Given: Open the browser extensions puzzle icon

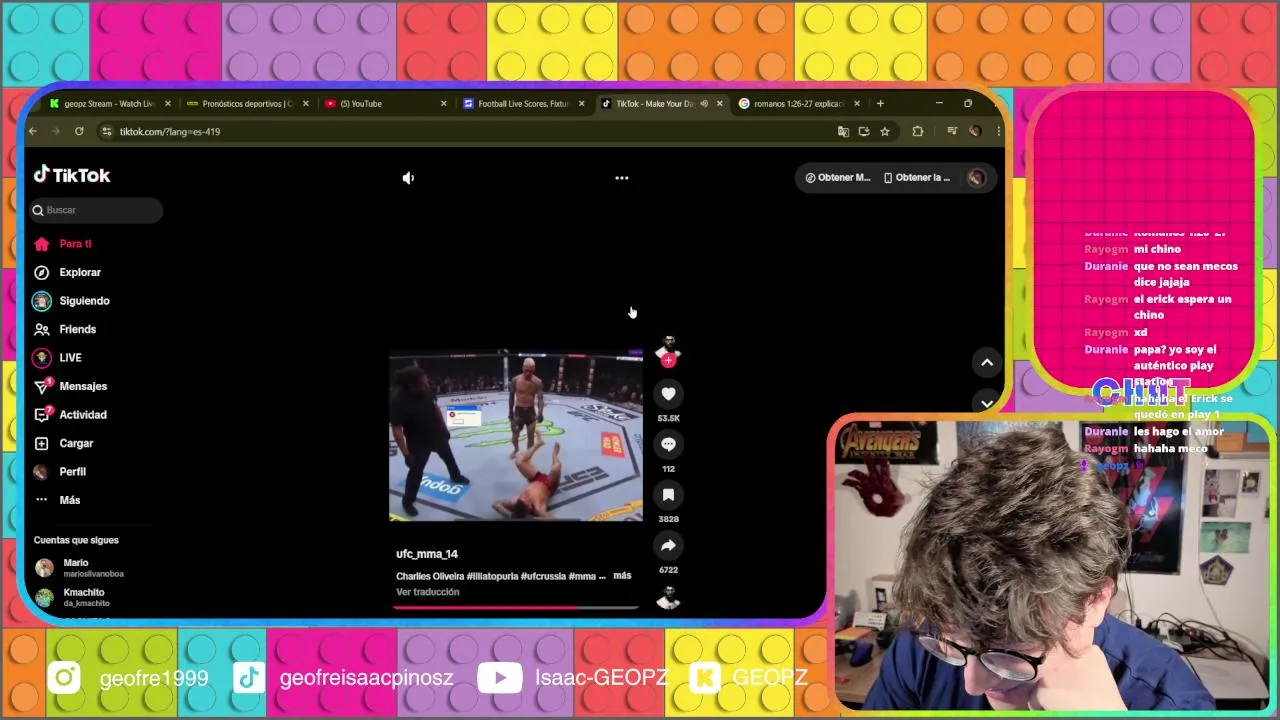Looking at the screenshot, I should pyautogui.click(x=917, y=131).
